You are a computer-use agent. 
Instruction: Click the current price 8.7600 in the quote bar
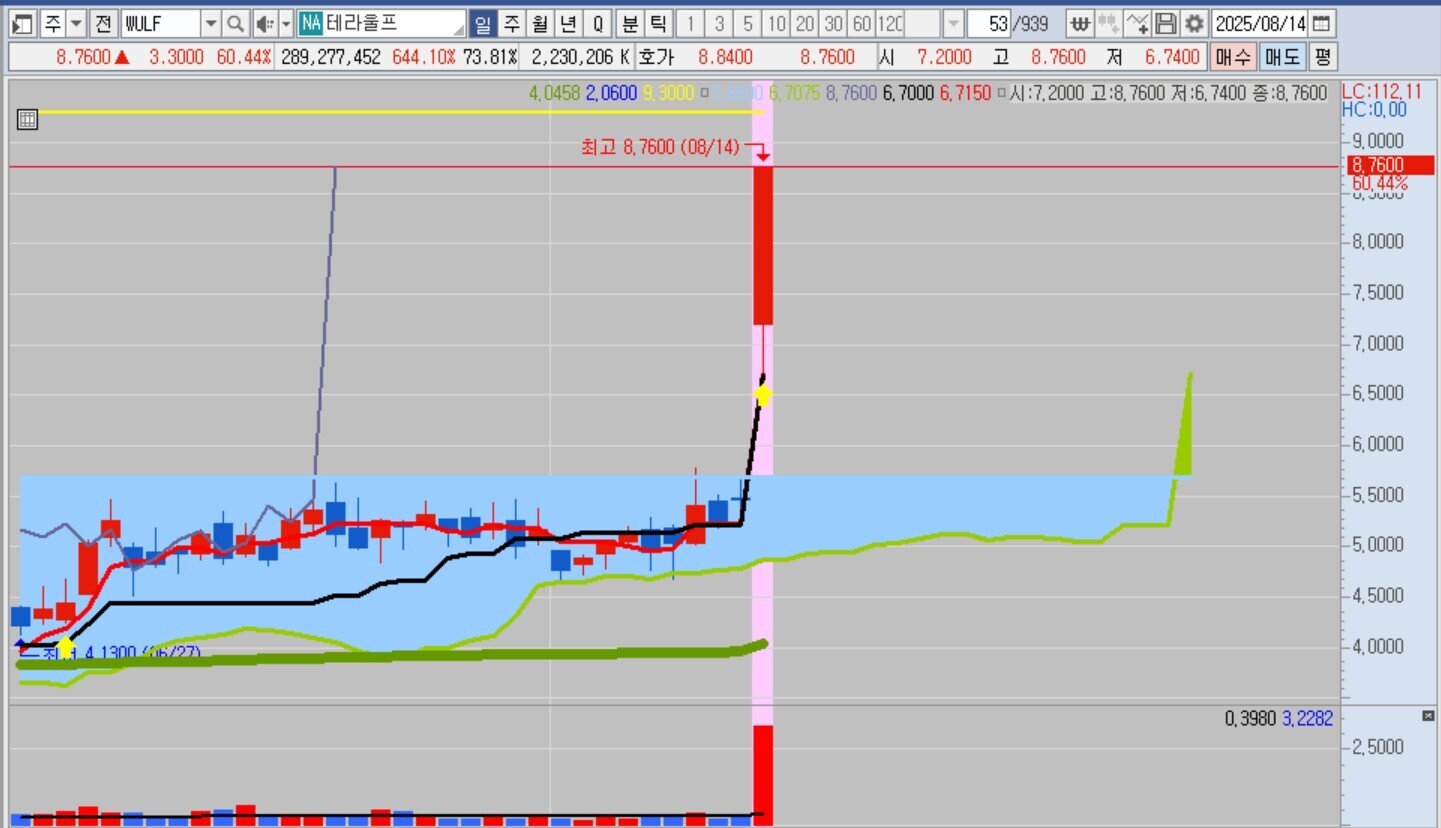pos(83,57)
